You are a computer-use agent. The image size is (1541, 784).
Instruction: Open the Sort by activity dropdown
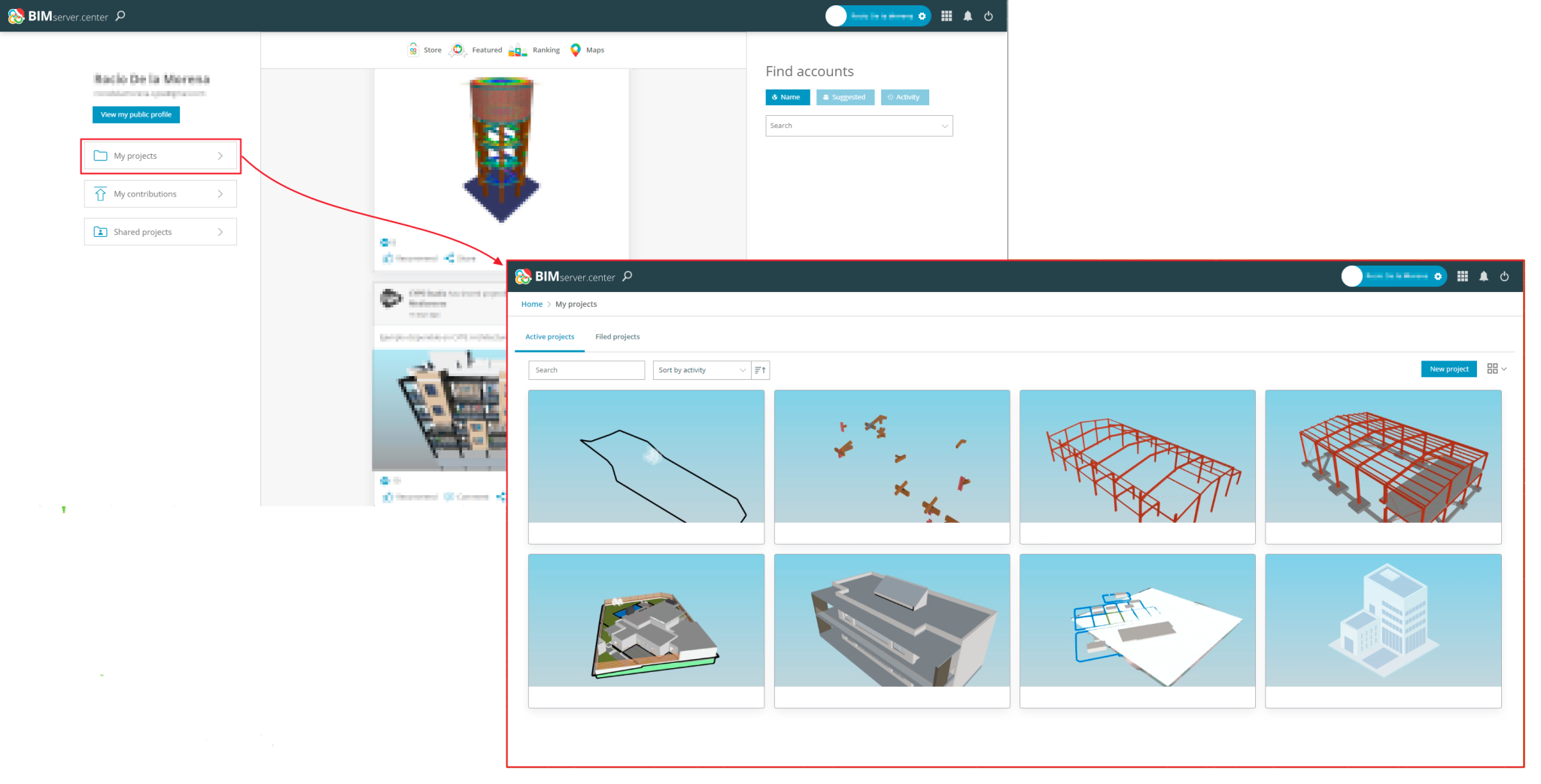pyautogui.click(x=701, y=369)
